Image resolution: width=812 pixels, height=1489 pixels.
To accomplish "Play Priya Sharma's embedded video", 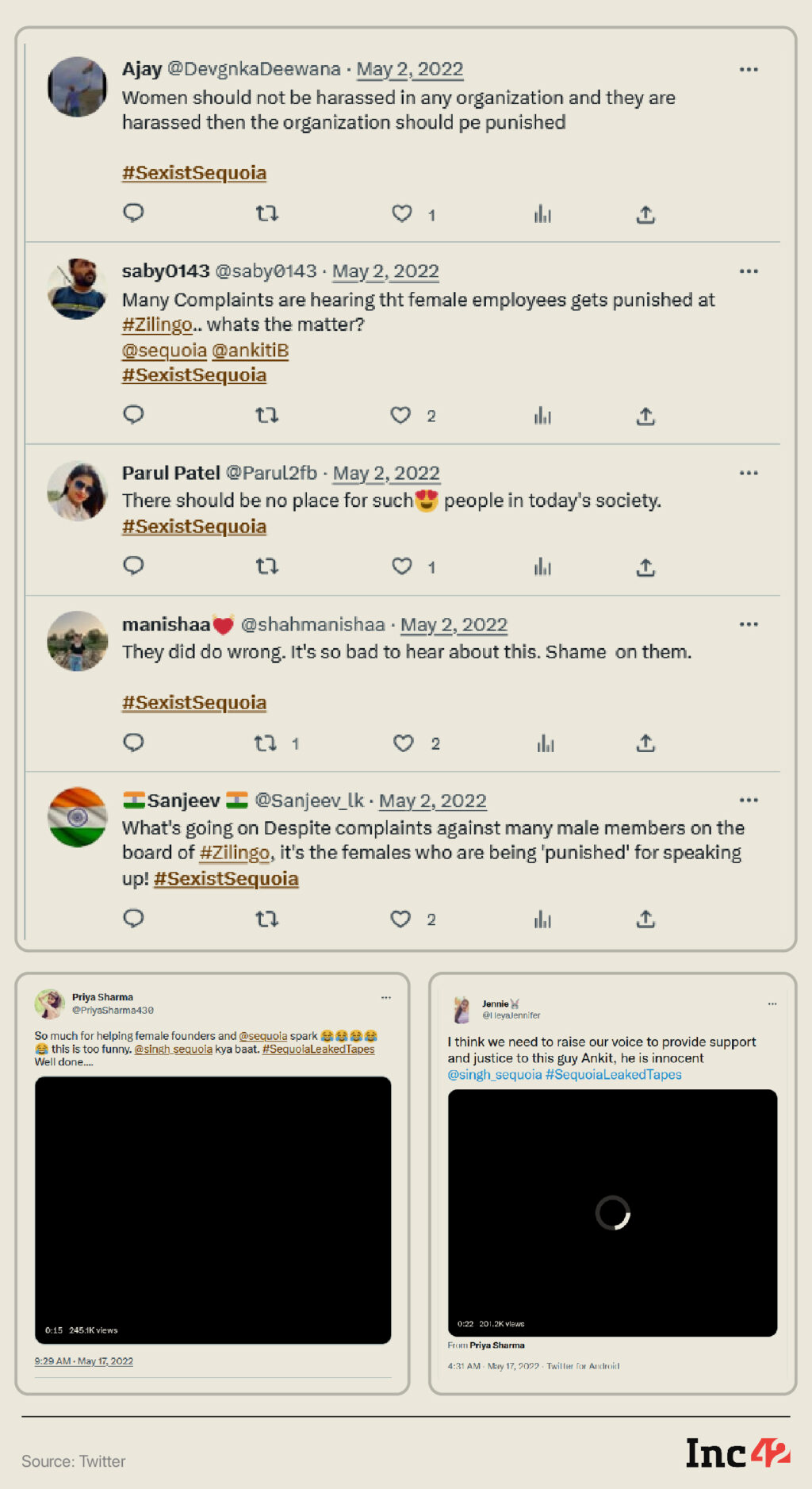I will click(x=213, y=1209).
